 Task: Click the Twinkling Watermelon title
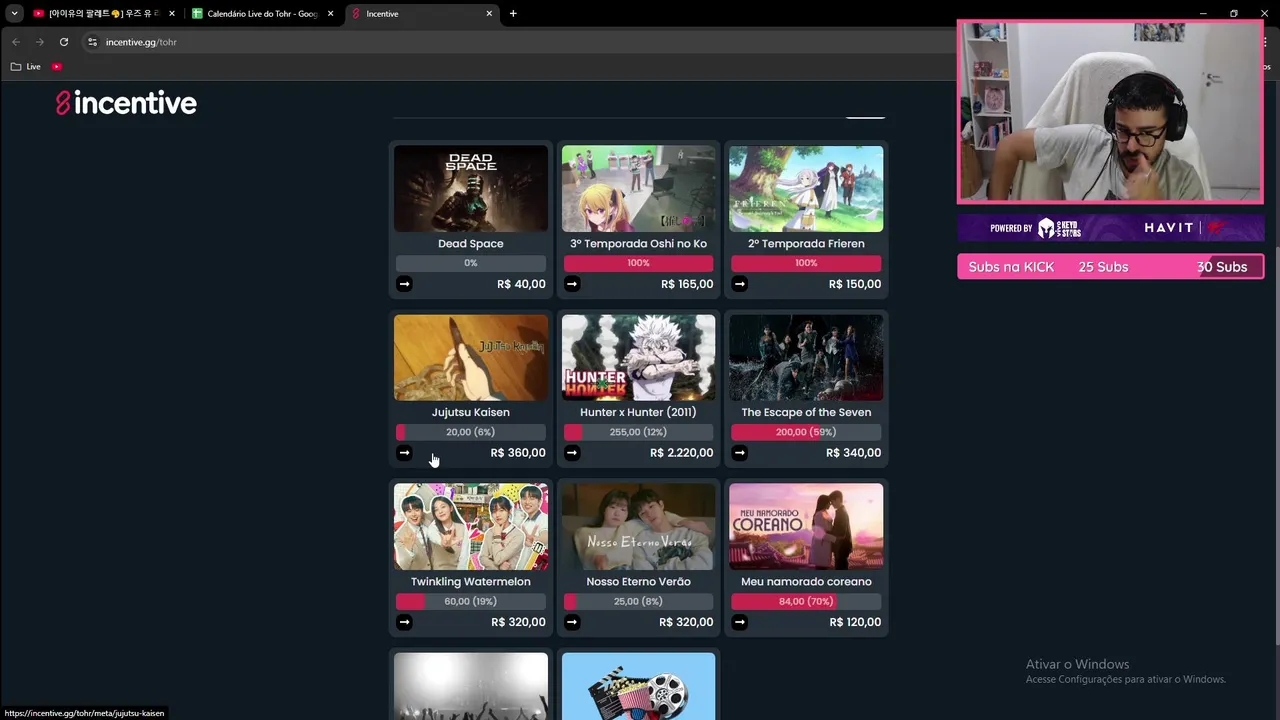(x=471, y=581)
